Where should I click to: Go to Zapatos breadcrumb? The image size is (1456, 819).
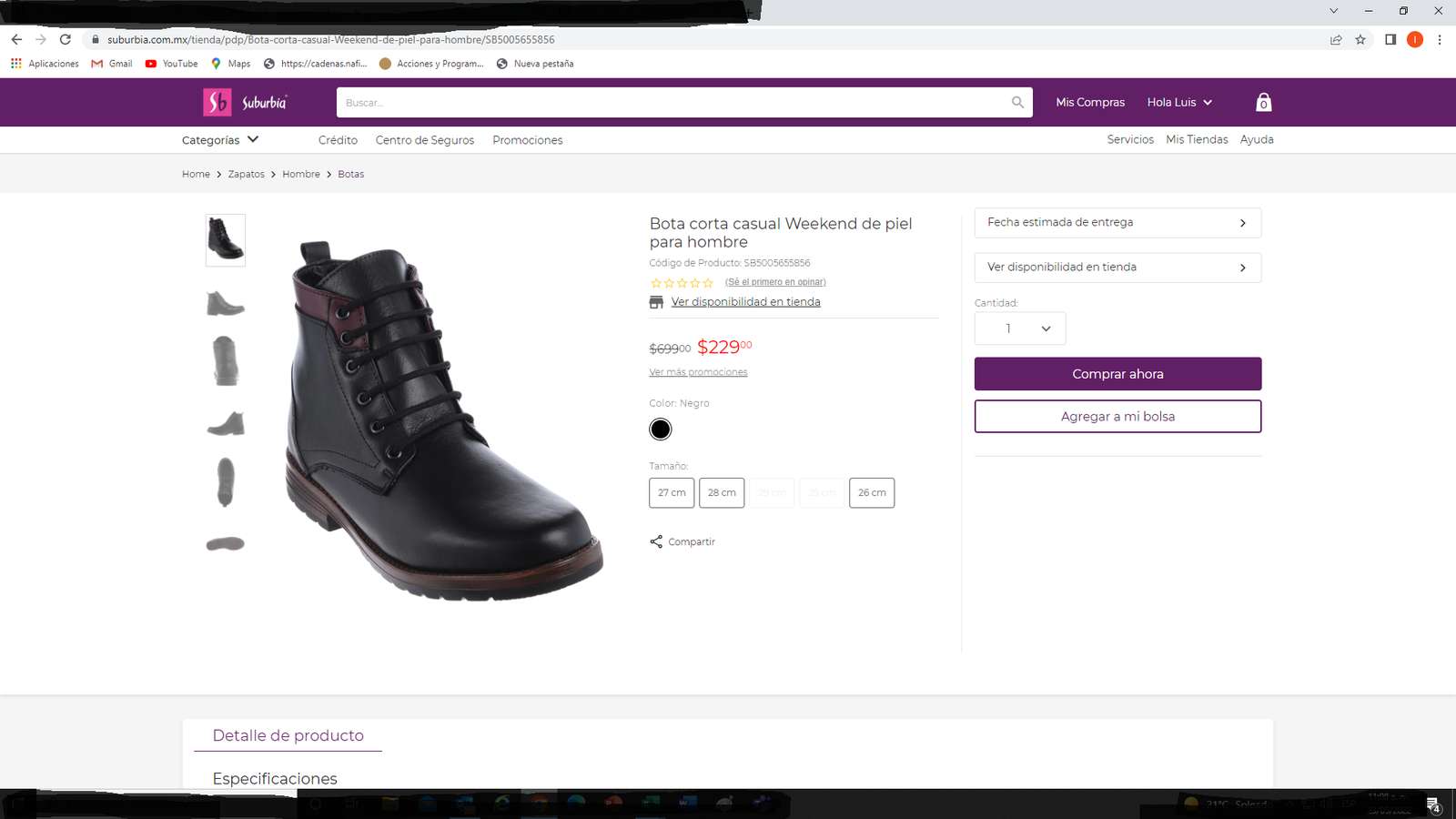coord(246,174)
